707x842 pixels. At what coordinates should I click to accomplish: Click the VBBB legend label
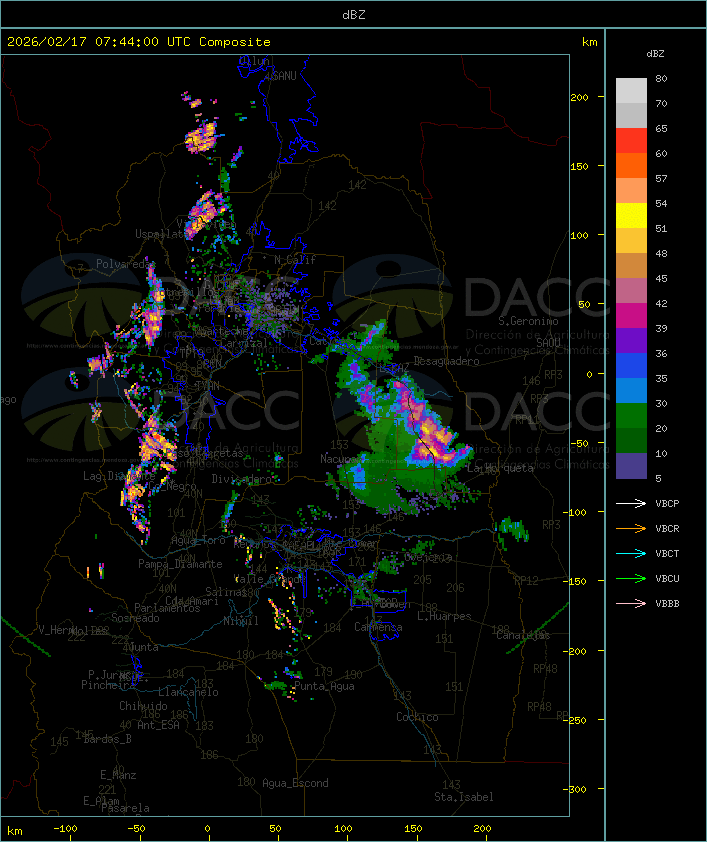point(667,604)
